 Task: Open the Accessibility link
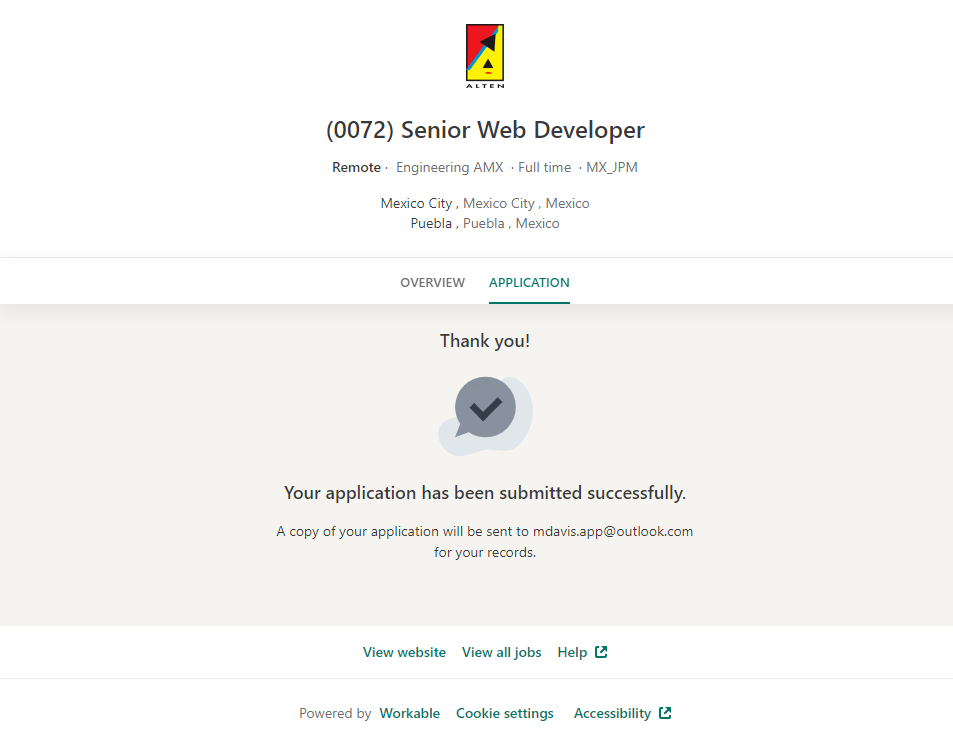click(612, 713)
